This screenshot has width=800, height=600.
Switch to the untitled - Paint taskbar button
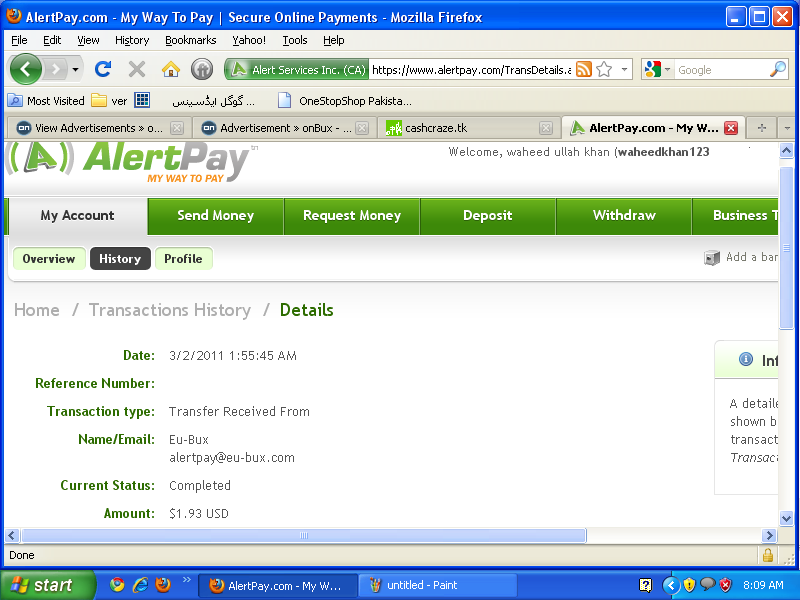pos(437,585)
